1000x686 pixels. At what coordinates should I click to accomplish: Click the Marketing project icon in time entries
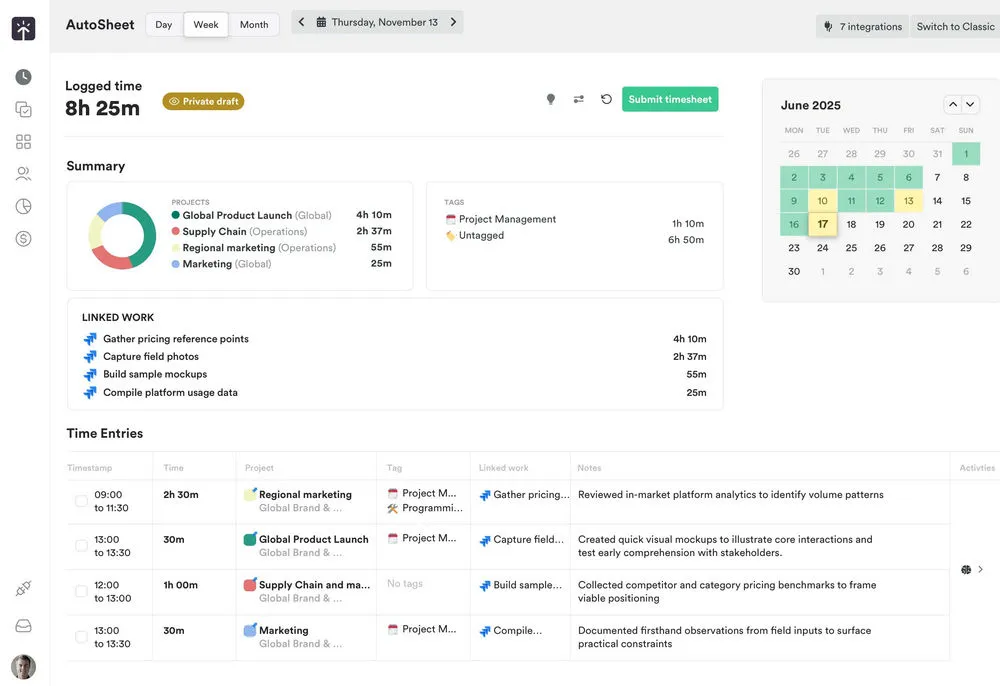(250, 630)
